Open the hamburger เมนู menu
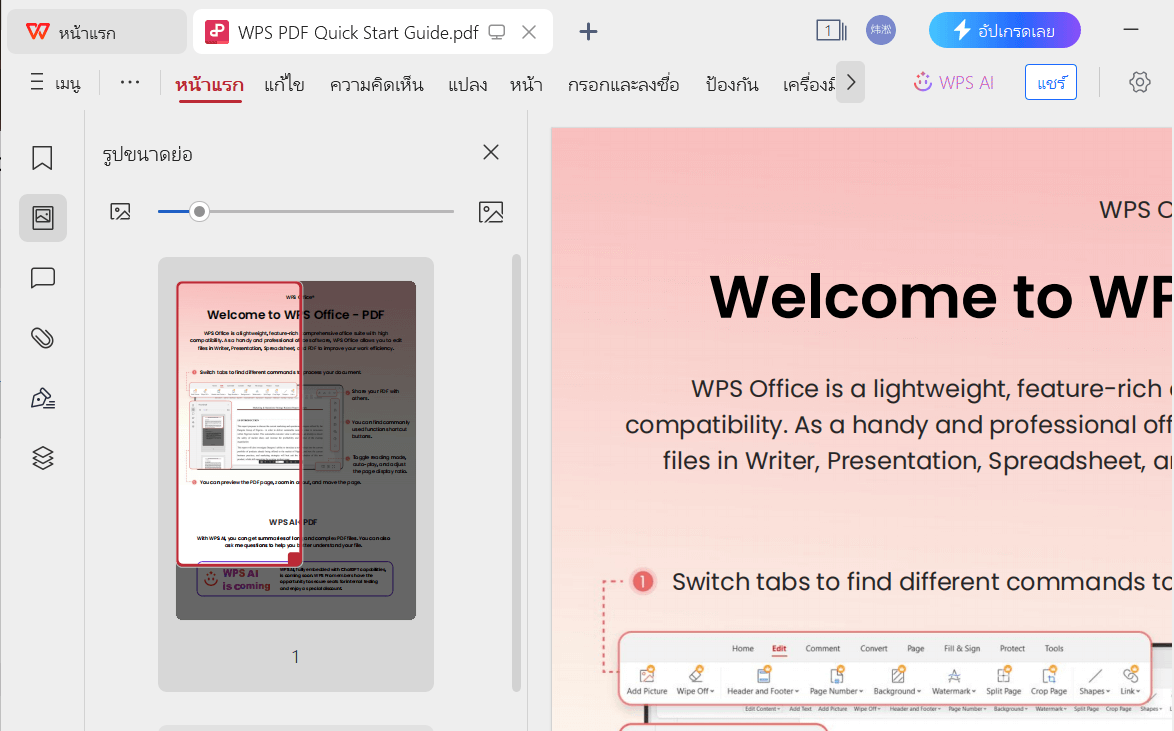This screenshot has width=1174, height=731. [x=55, y=82]
